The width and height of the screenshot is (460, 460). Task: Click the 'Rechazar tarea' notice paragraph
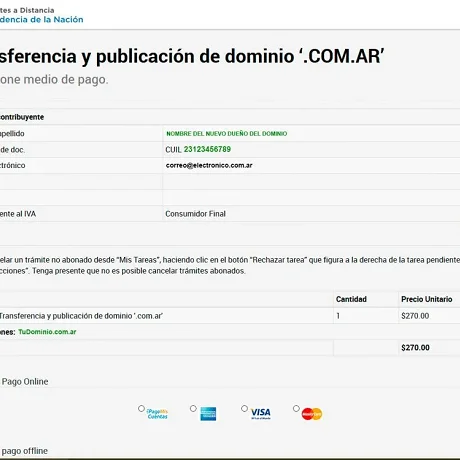coord(230,265)
